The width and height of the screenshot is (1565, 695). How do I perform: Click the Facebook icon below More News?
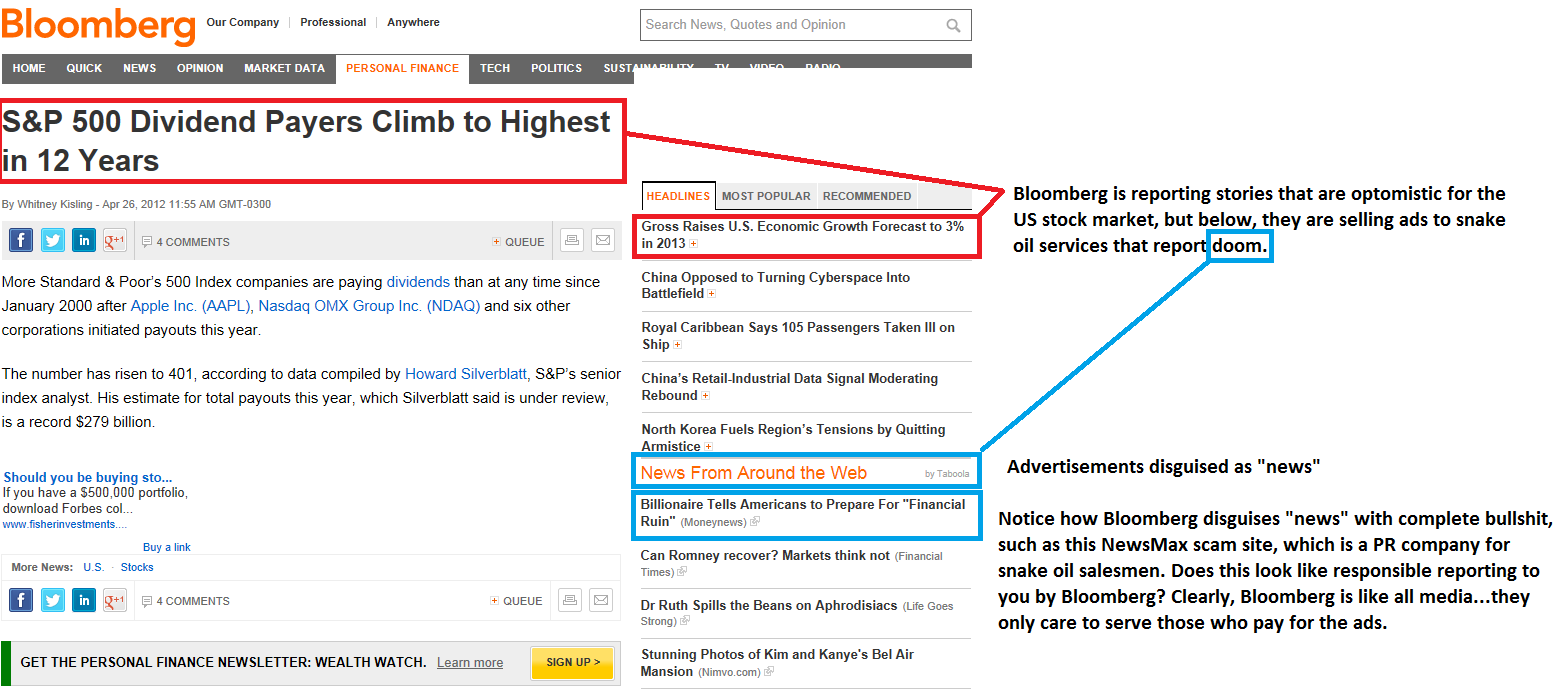(21, 600)
